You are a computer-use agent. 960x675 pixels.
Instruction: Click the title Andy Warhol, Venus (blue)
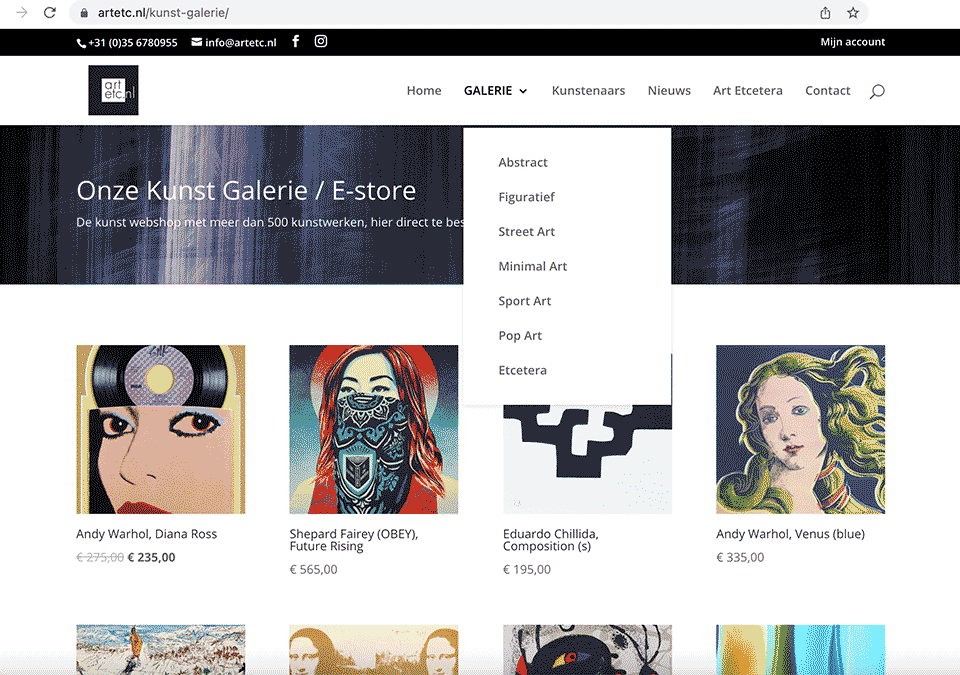790,534
